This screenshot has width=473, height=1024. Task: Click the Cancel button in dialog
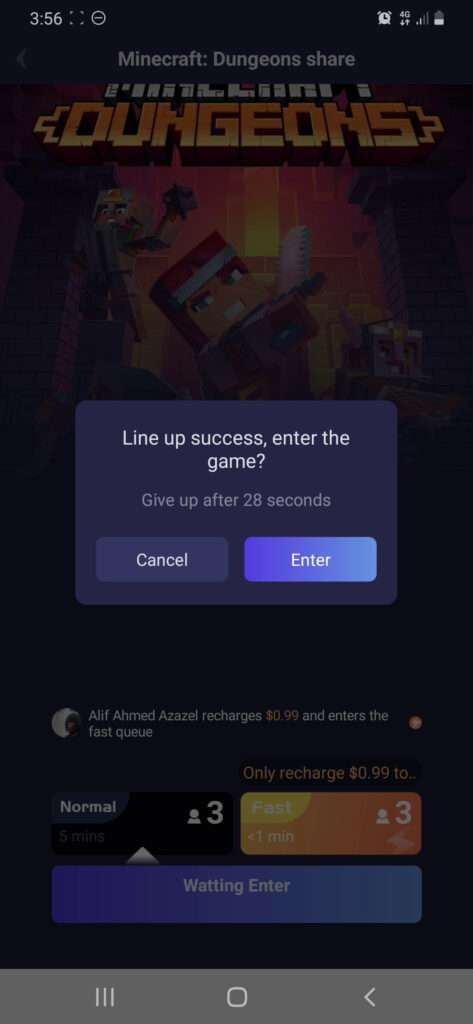pyautogui.click(x=162, y=560)
